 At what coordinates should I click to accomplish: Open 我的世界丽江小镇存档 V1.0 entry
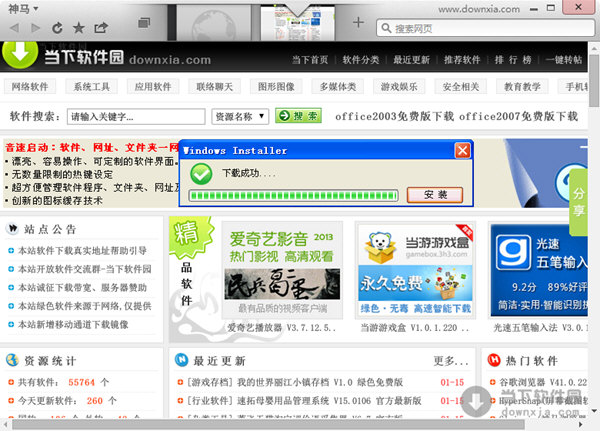(294, 382)
